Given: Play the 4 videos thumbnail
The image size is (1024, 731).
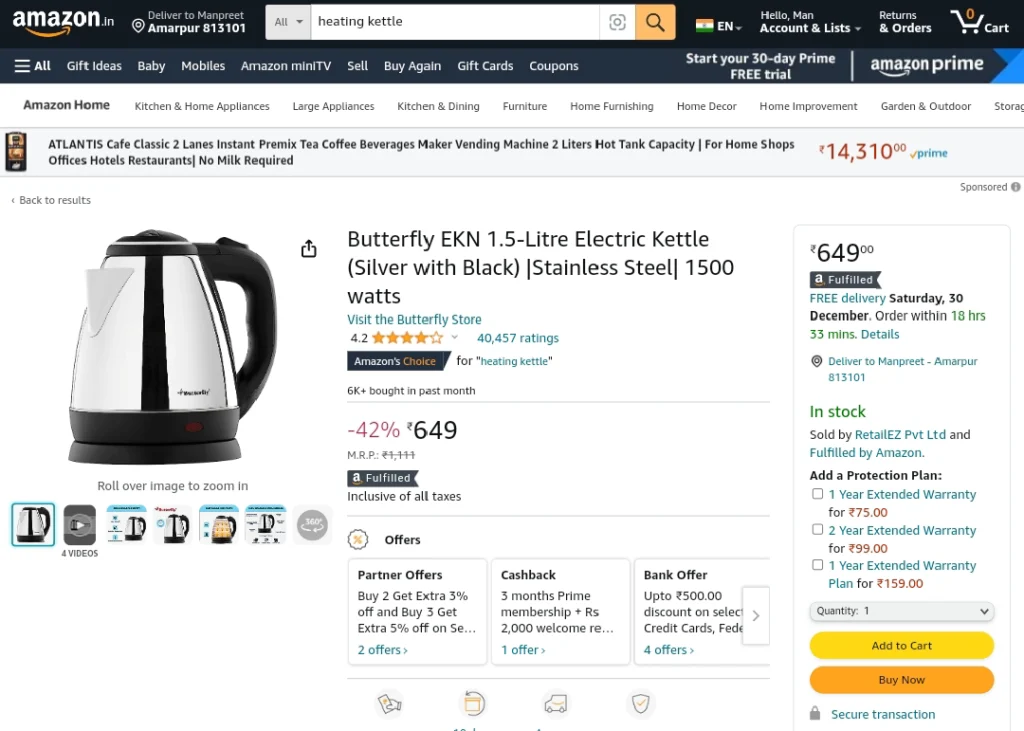Looking at the screenshot, I should tap(80, 525).
